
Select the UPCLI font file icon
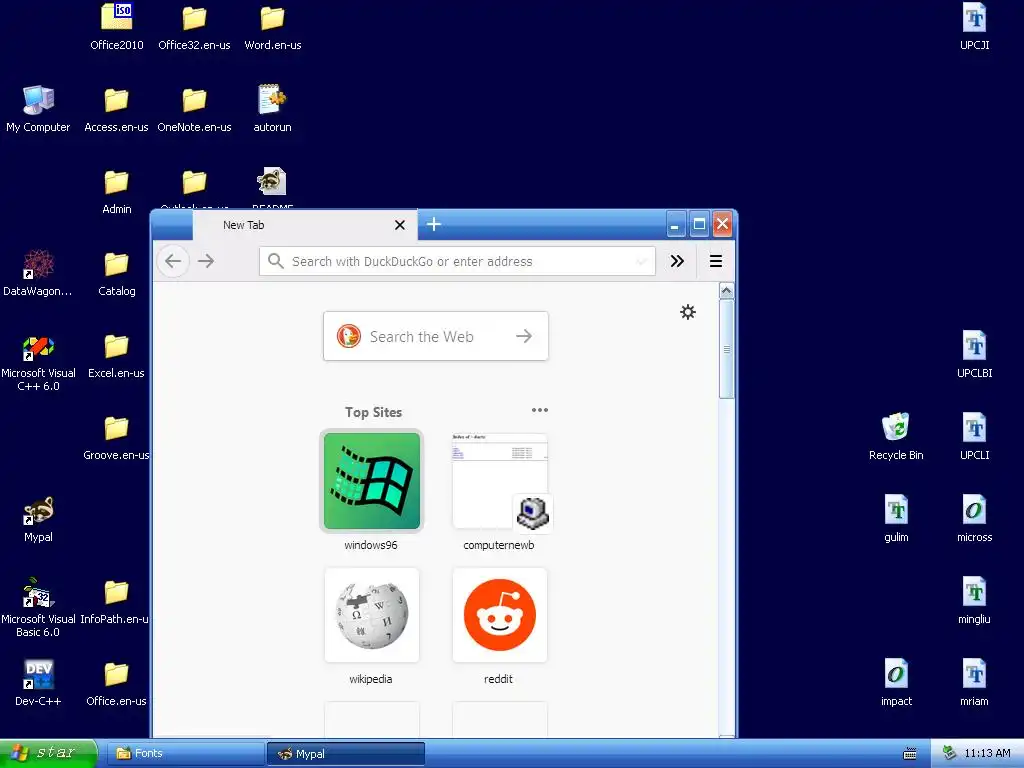(974, 428)
